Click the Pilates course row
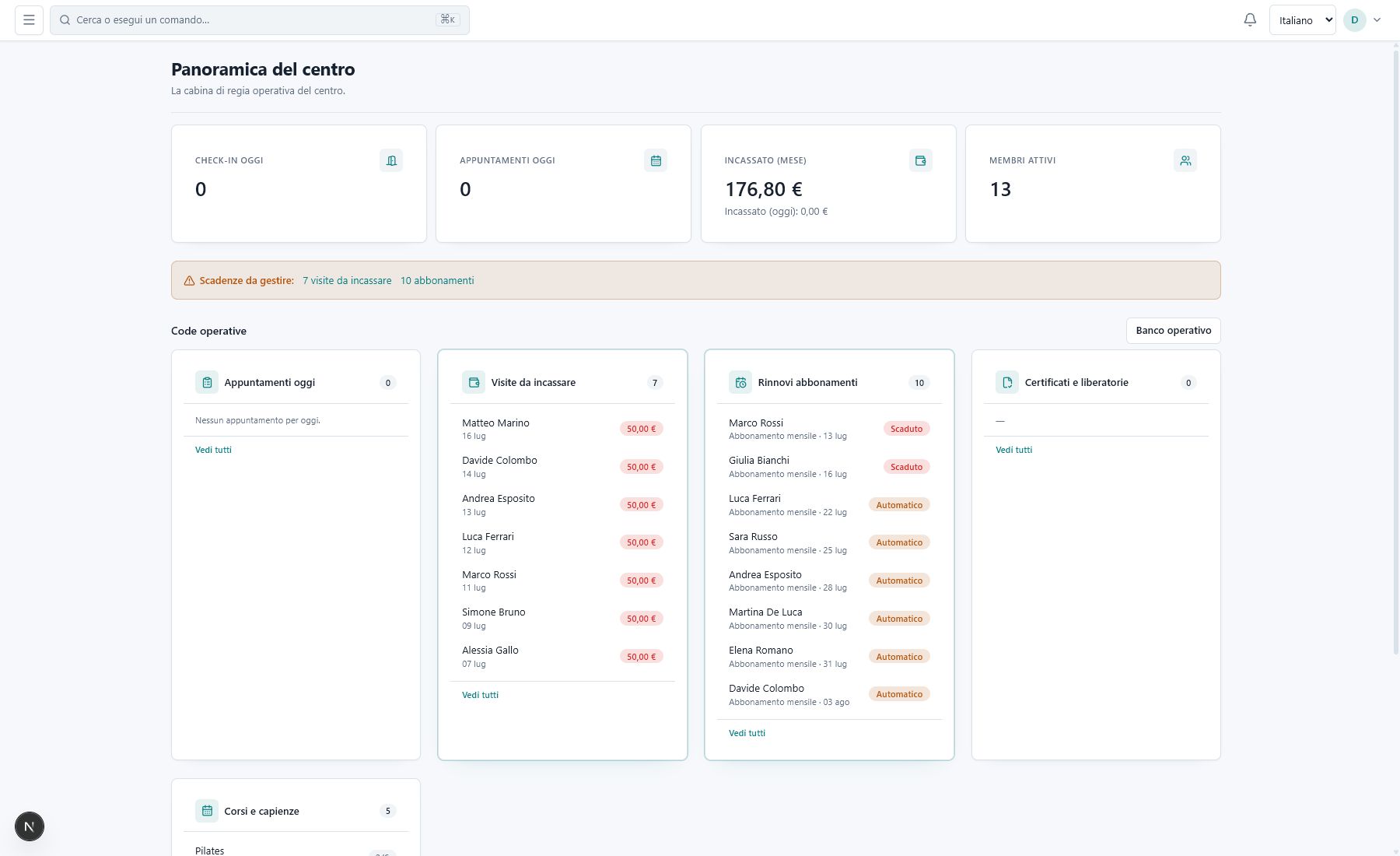 click(x=296, y=850)
